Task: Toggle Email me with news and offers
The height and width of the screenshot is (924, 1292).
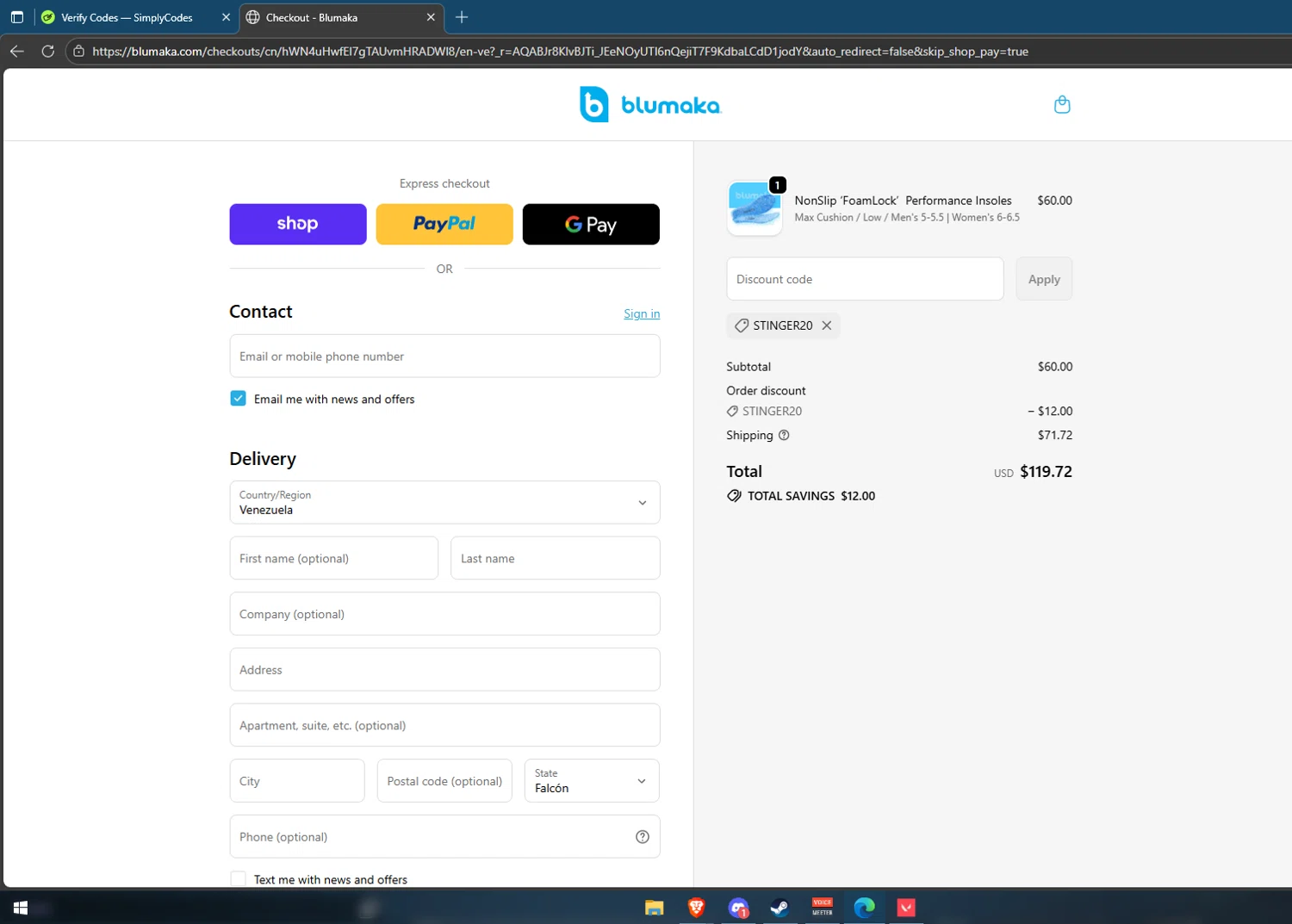Action: (239, 399)
